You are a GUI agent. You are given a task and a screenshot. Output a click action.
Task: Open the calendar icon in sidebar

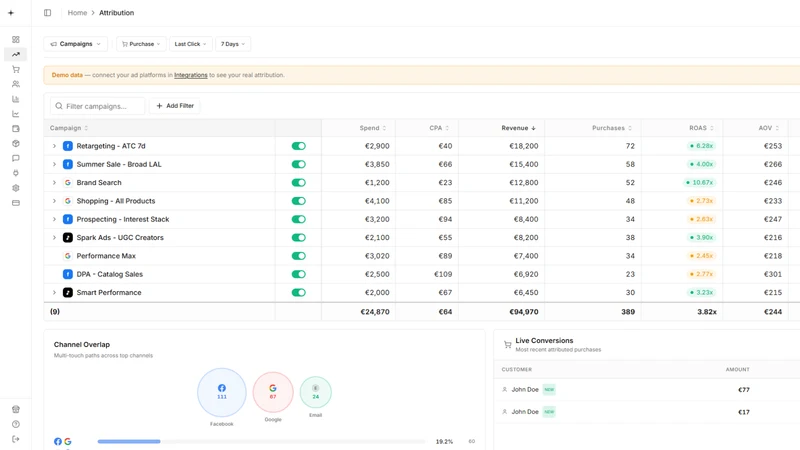(16, 129)
